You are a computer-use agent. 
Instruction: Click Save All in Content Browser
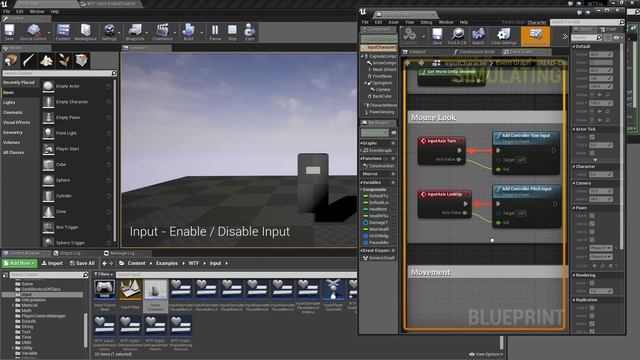[x=82, y=263]
